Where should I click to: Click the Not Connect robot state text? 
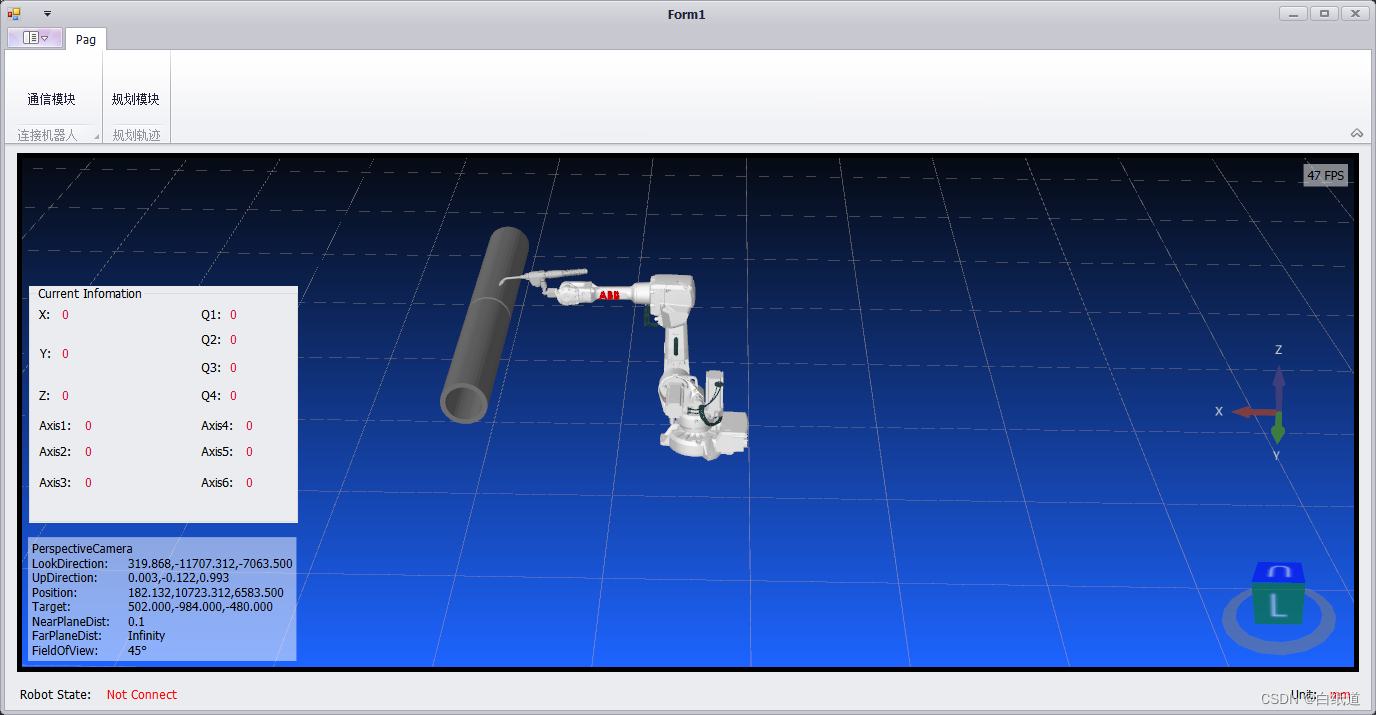(142, 695)
